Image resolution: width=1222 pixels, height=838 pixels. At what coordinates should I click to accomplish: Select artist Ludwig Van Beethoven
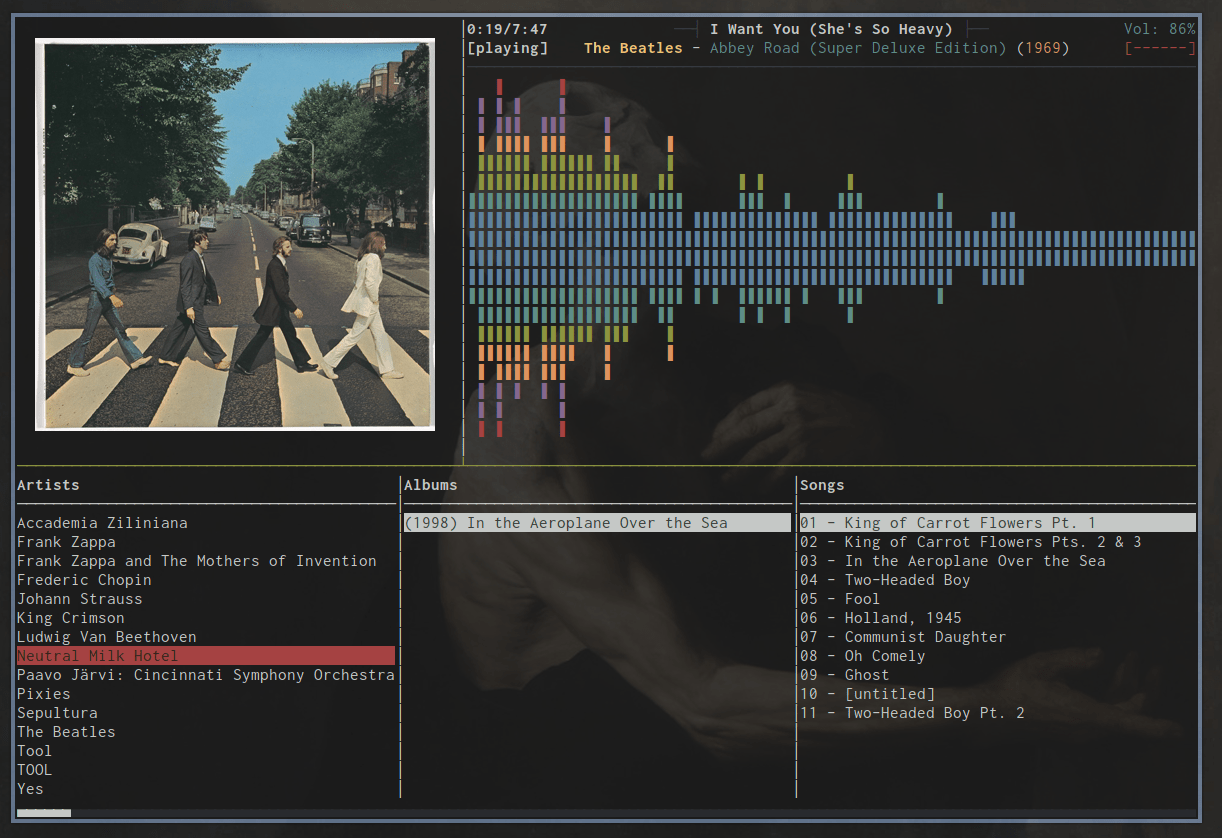[x=107, y=637]
